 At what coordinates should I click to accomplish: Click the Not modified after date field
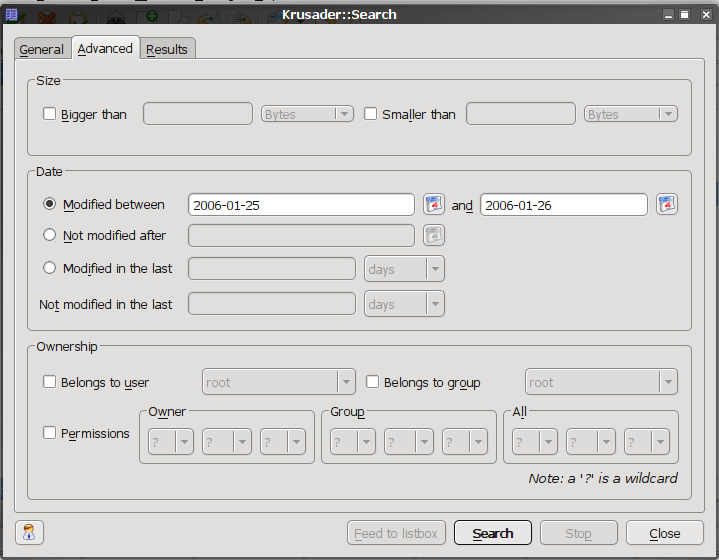[301, 235]
